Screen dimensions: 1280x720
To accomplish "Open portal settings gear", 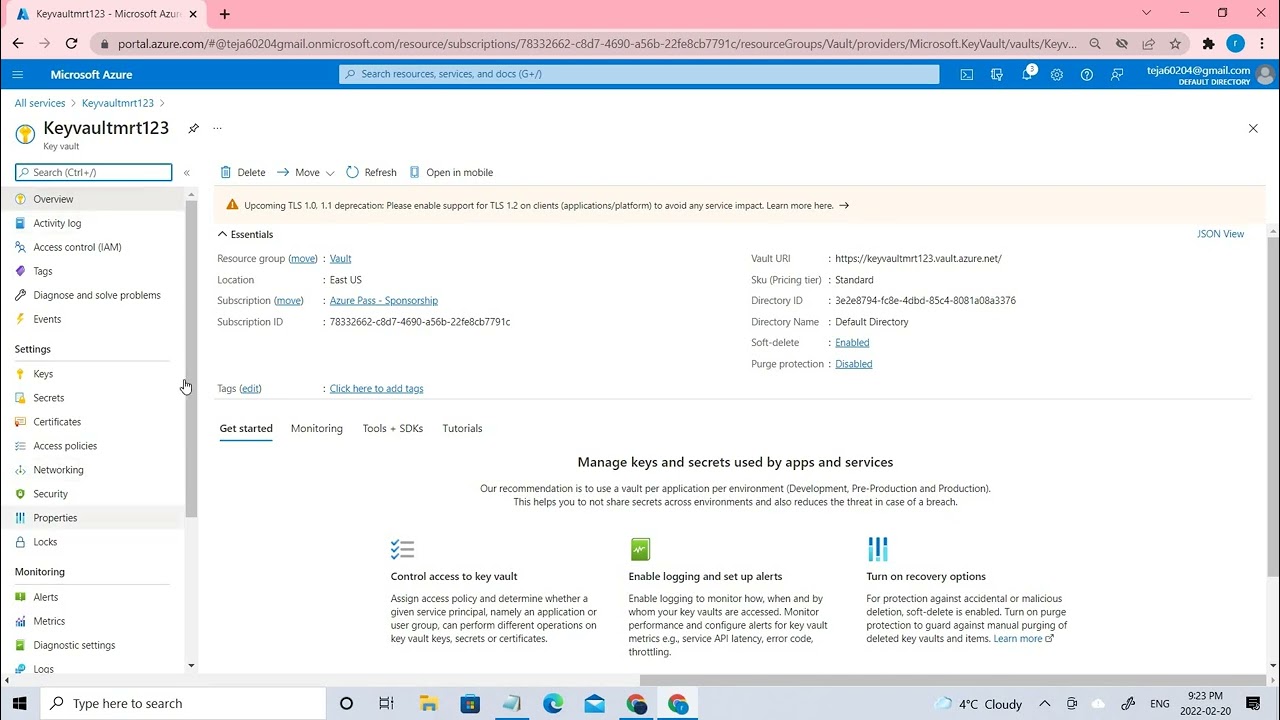I will click(1056, 74).
